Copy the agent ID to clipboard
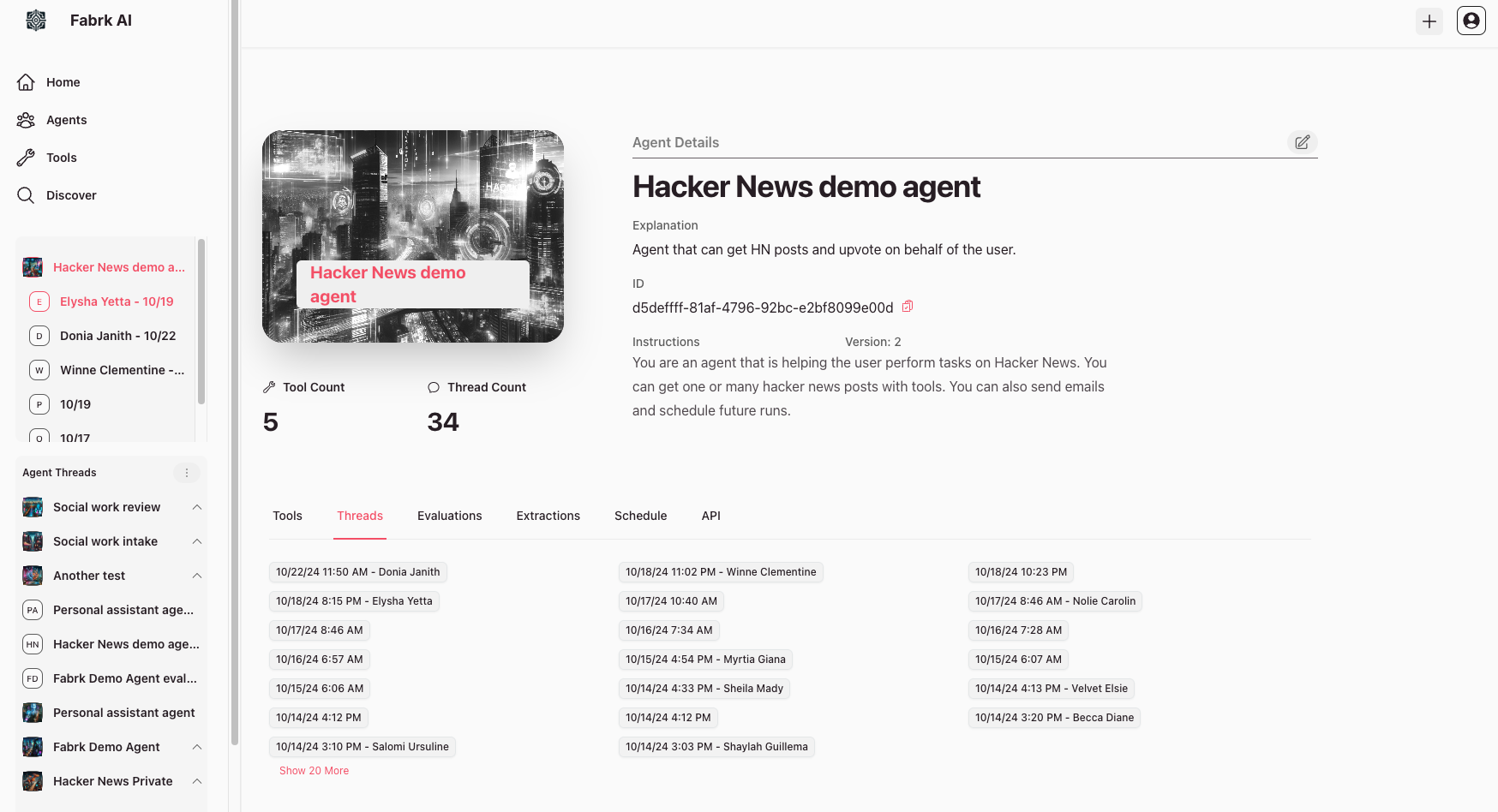The height and width of the screenshot is (812, 1498). [908, 307]
